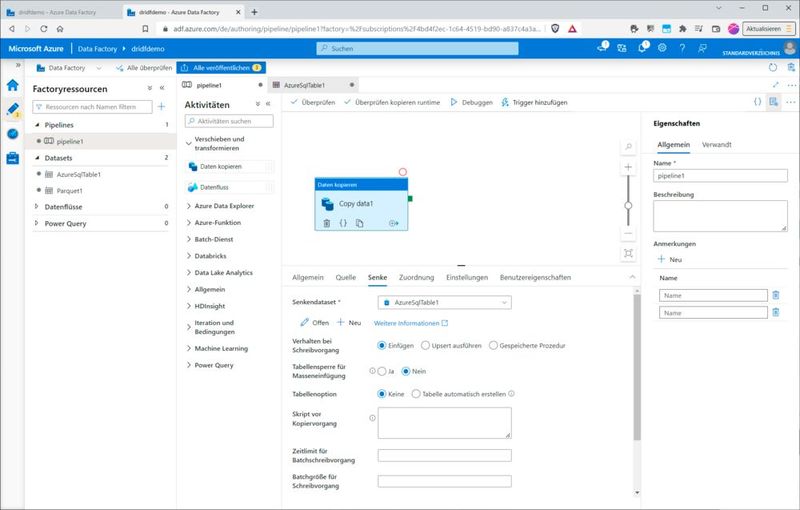The width and height of the screenshot is (800, 510).
Task: Click Alle überprüfen button
Action: click(x=144, y=68)
